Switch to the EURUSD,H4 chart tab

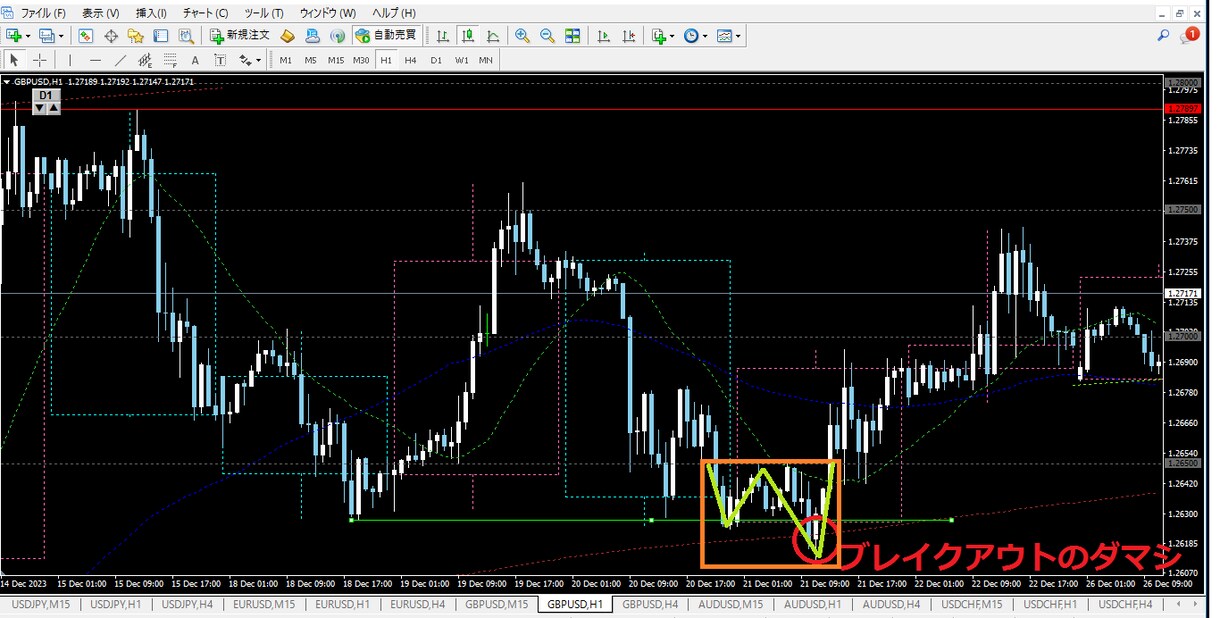click(x=418, y=604)
